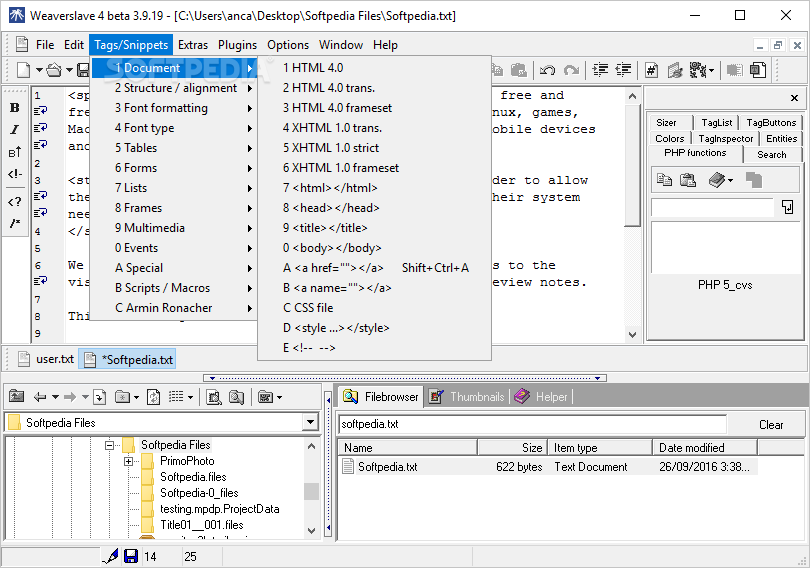Image resolution: width=810 pixels, height=568 pixels.
Task: Click the Open file folder toolbar icon
Action: (x=54, y=70)
